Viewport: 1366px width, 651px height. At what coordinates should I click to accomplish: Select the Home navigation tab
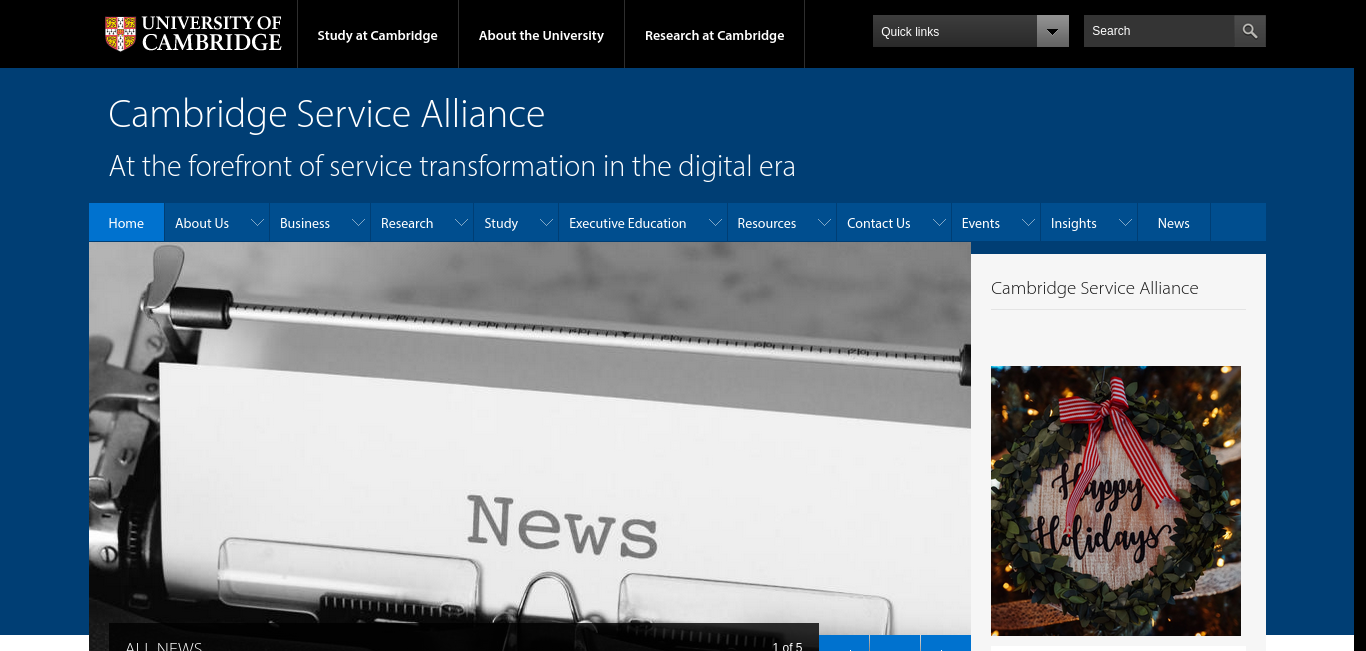126,223
